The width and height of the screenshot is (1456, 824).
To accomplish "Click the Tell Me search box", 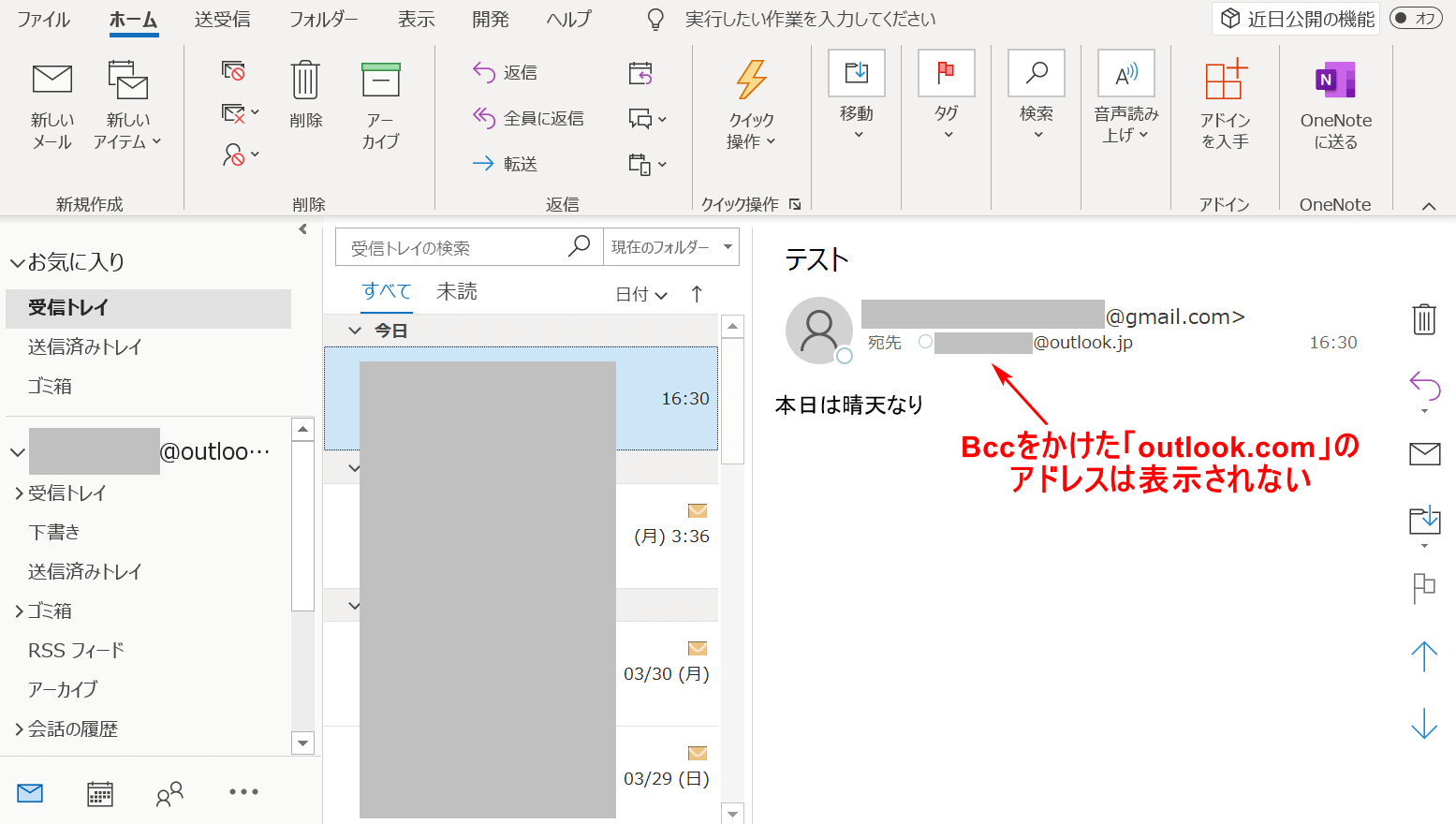I will (810, 20).
